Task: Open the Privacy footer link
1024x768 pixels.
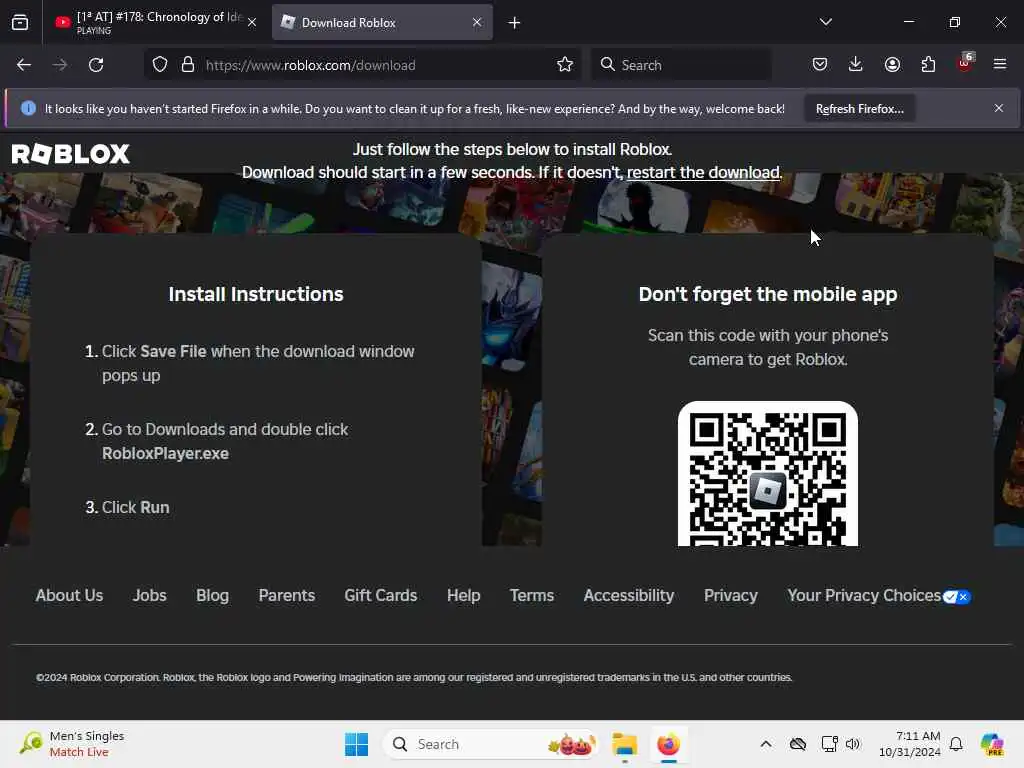Action: pos(730,596)
